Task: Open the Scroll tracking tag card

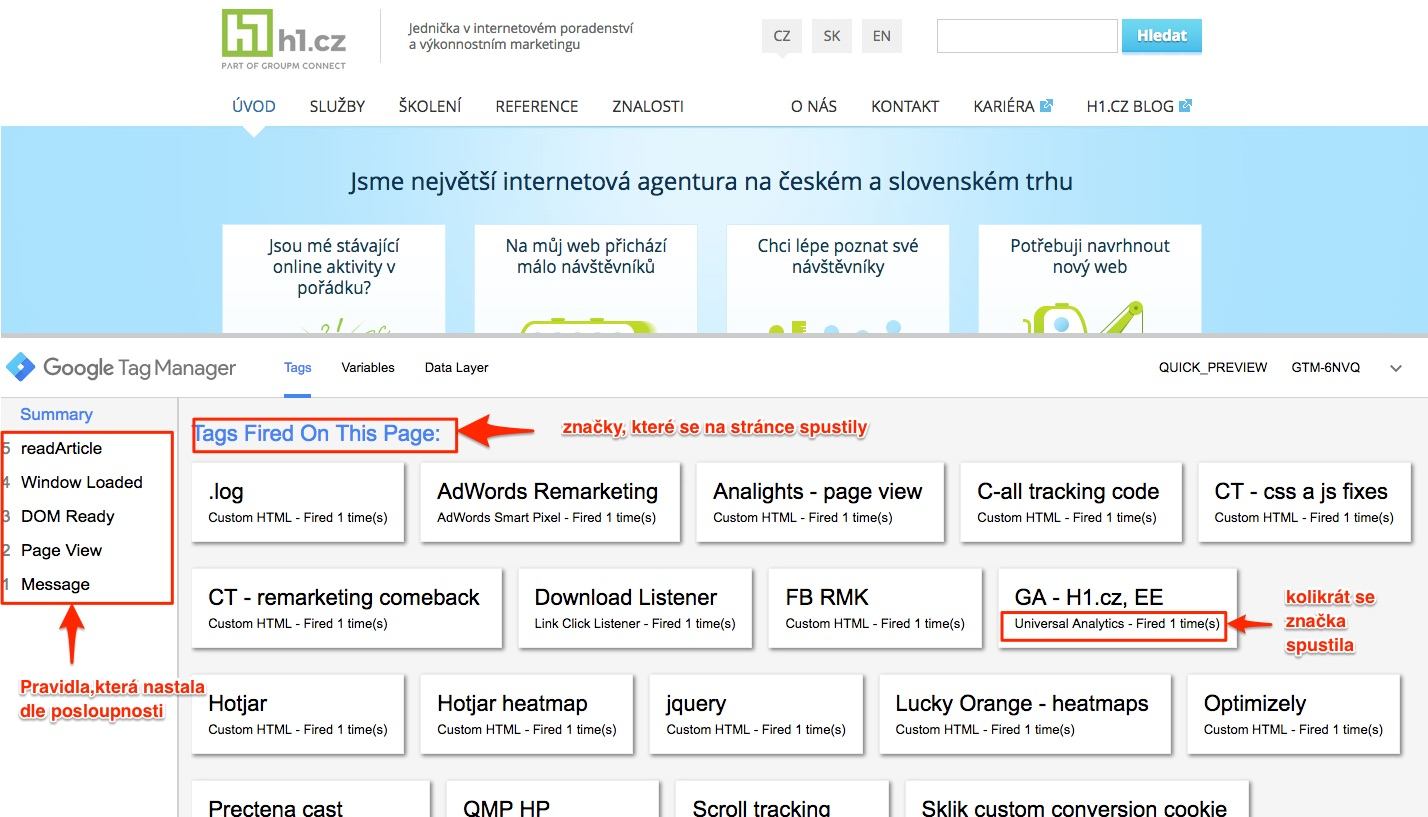Action: coord(782,799)
